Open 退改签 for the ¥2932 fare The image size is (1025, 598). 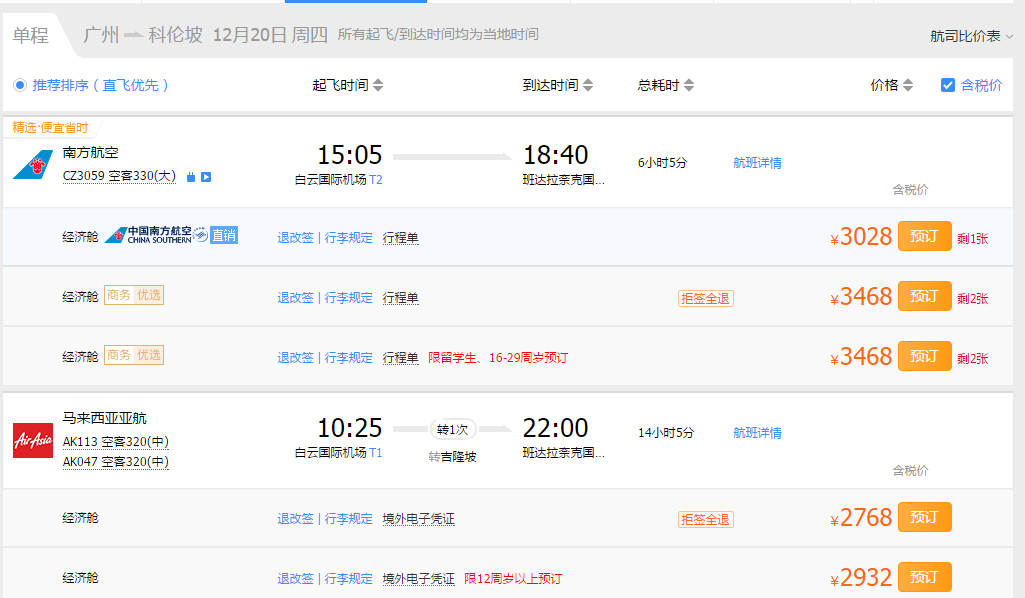295,579
